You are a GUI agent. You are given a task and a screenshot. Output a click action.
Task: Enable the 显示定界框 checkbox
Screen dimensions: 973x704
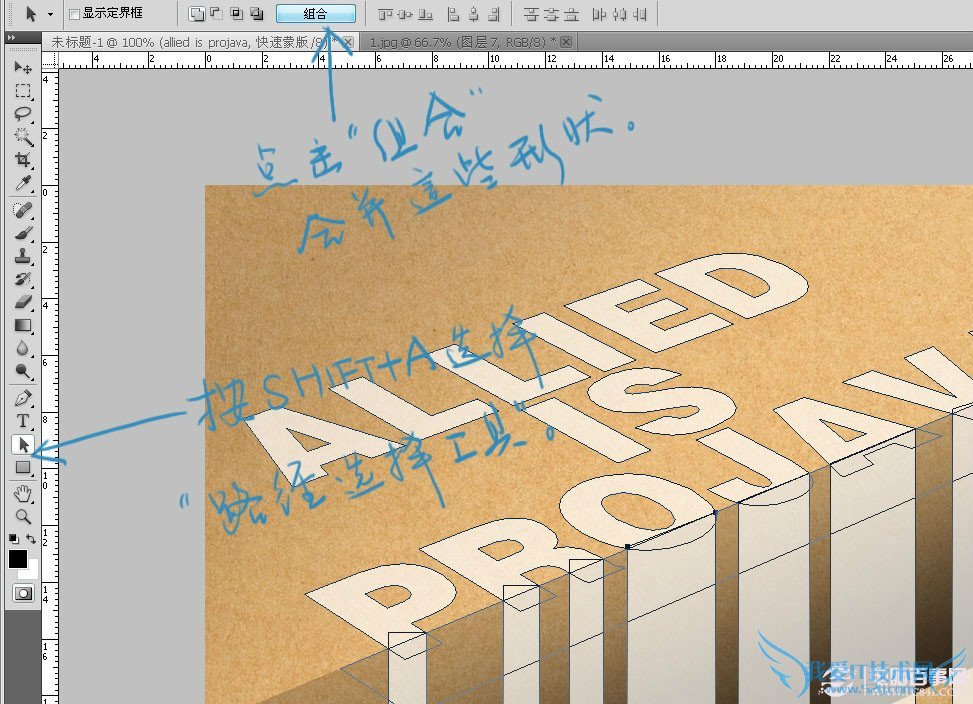coord(74,14)
